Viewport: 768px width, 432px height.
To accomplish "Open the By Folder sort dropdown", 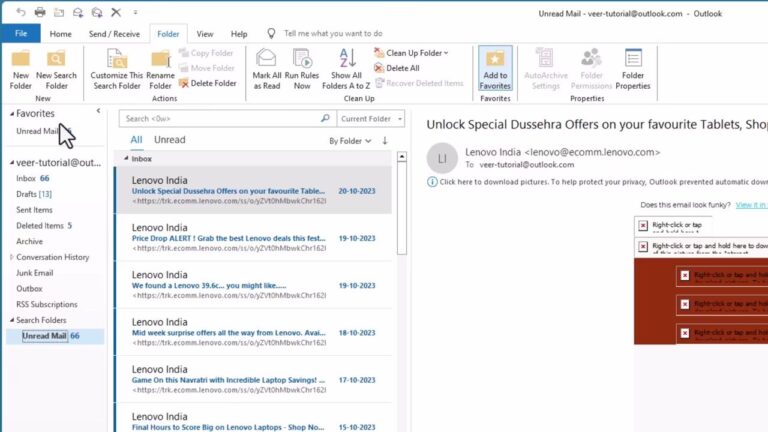I will (349, 141).
